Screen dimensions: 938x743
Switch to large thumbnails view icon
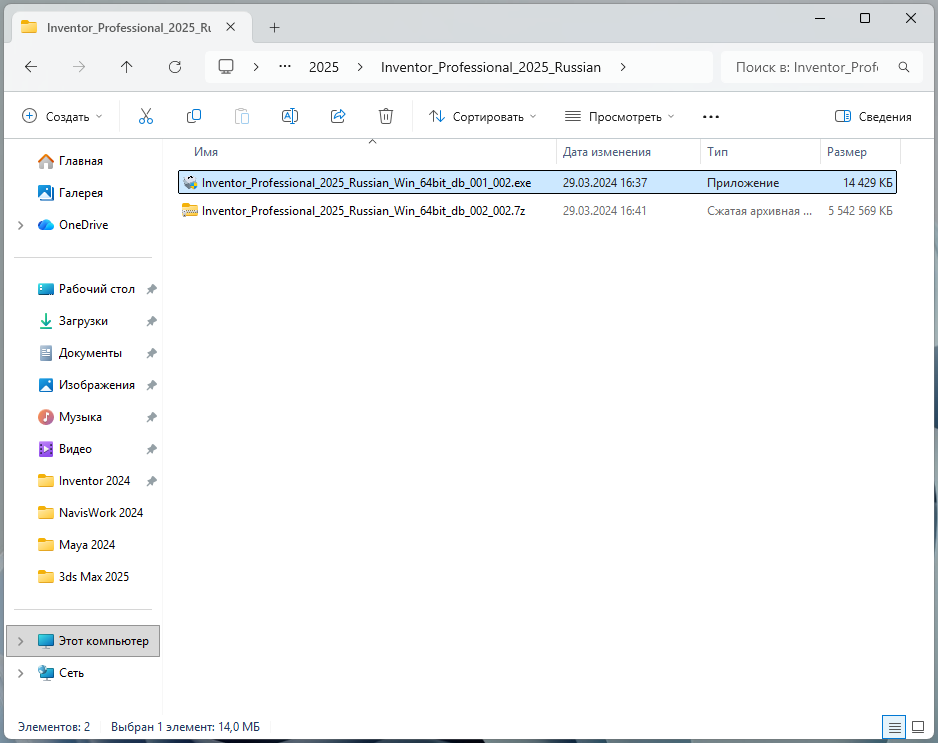[x=918, y=727]
